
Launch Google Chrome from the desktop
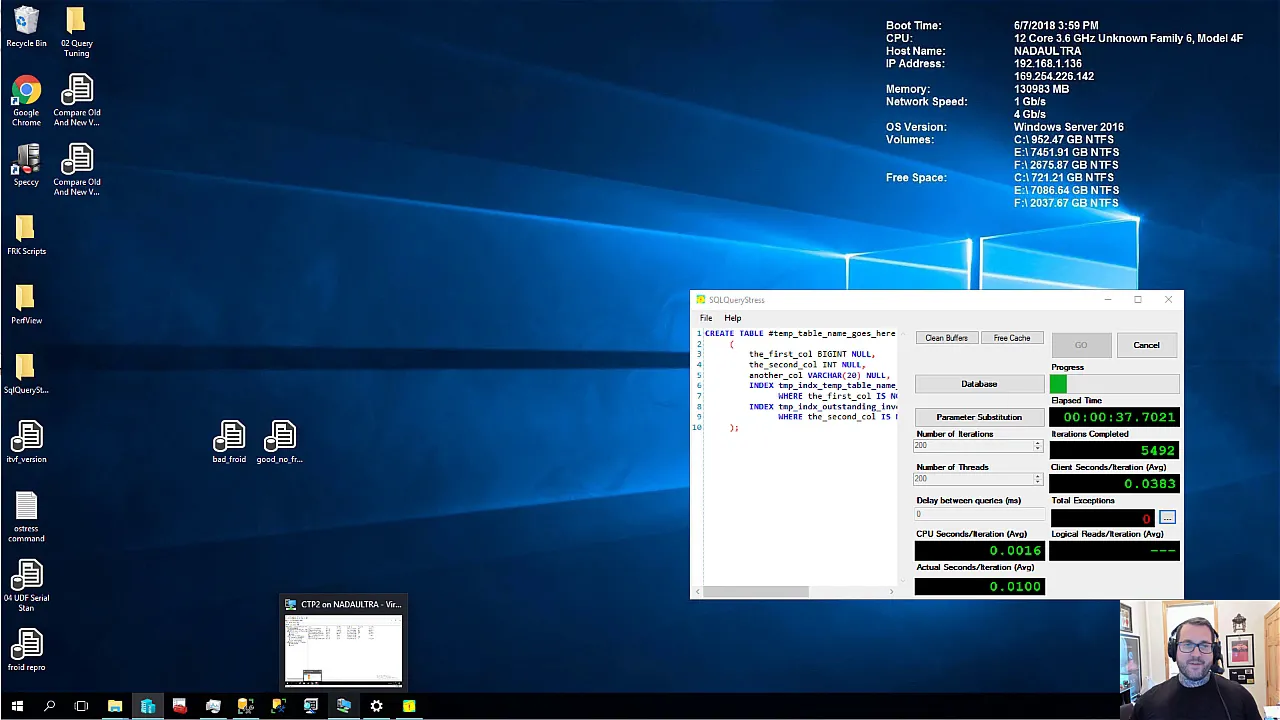[x=26, y=101]
